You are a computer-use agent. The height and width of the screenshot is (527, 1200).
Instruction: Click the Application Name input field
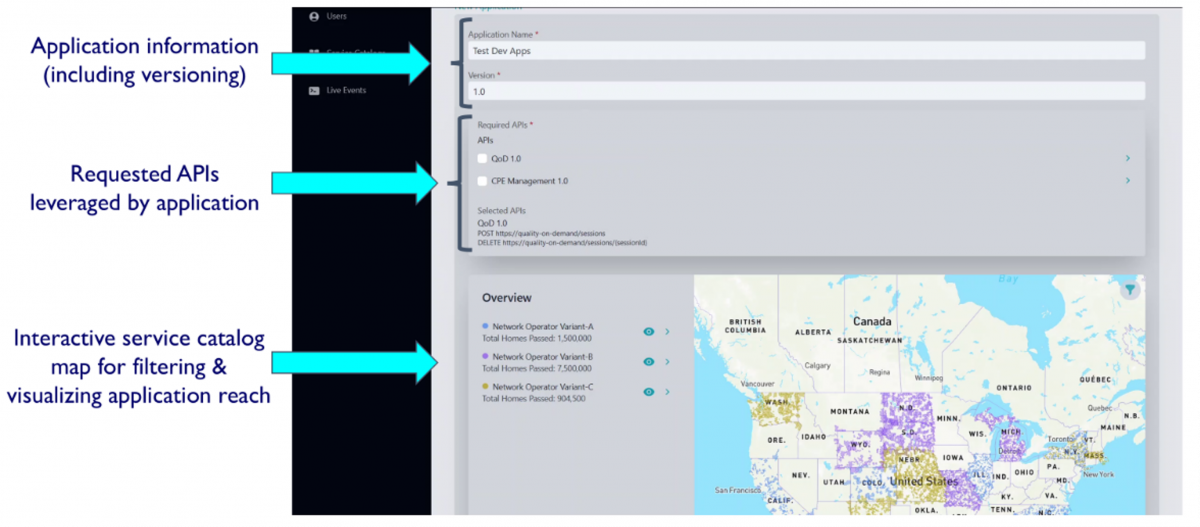click(805, 51)
